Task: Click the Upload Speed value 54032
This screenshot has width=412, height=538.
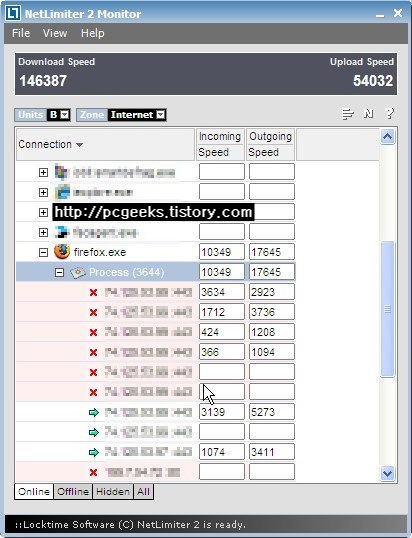Action: 373,81
